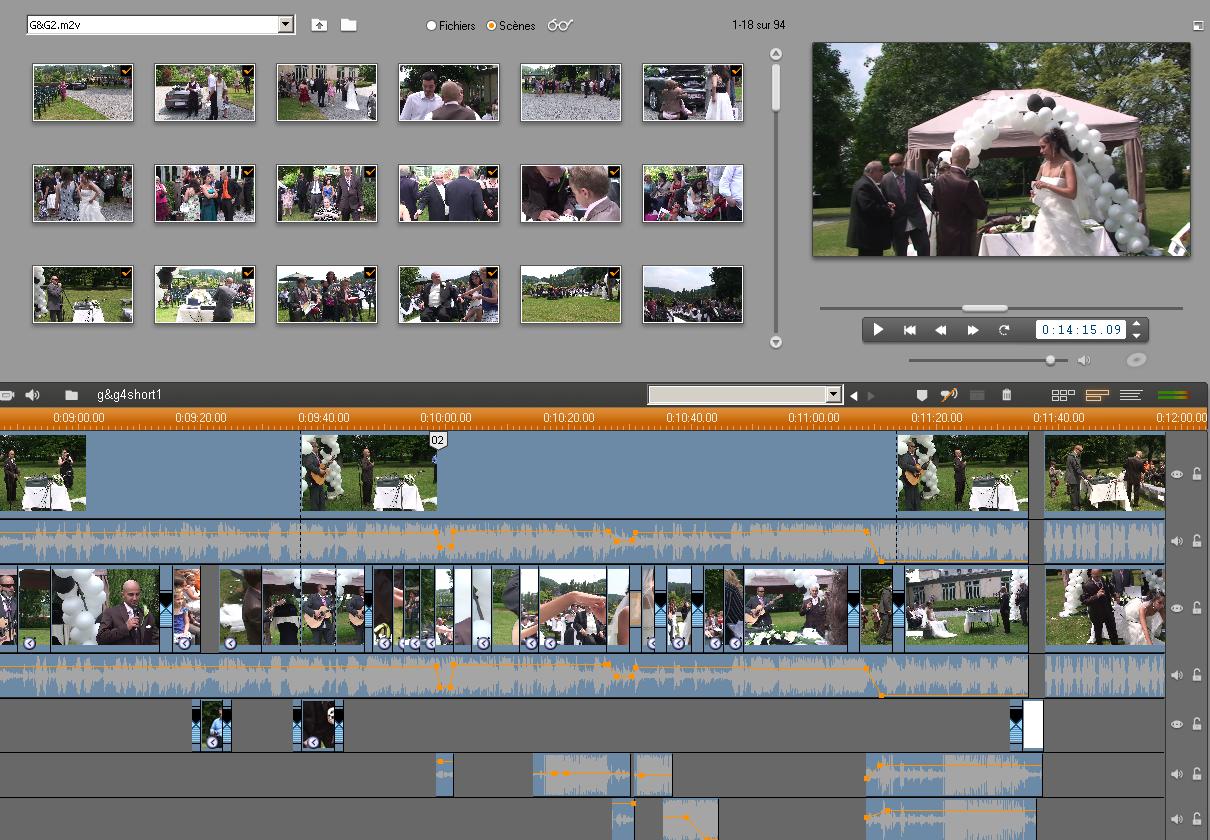Lock the third video overlay track
The width and height of the screenshot is (1210, 840).
coord(1197,725)
